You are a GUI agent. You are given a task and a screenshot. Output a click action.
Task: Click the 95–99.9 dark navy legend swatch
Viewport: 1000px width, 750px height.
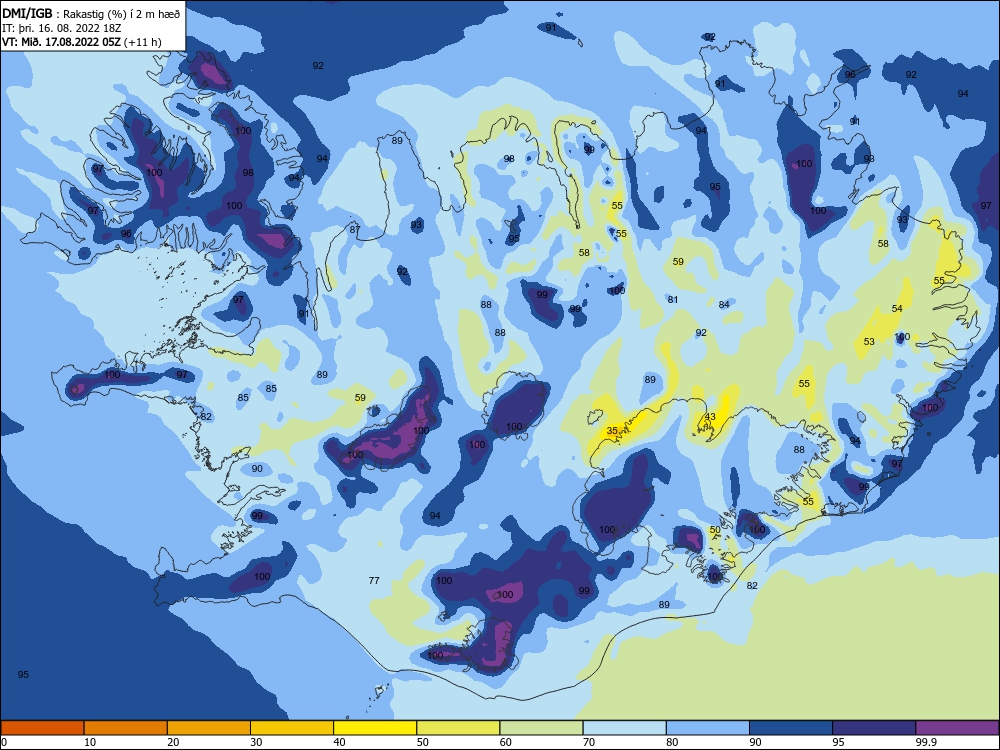tap(874, 728)
